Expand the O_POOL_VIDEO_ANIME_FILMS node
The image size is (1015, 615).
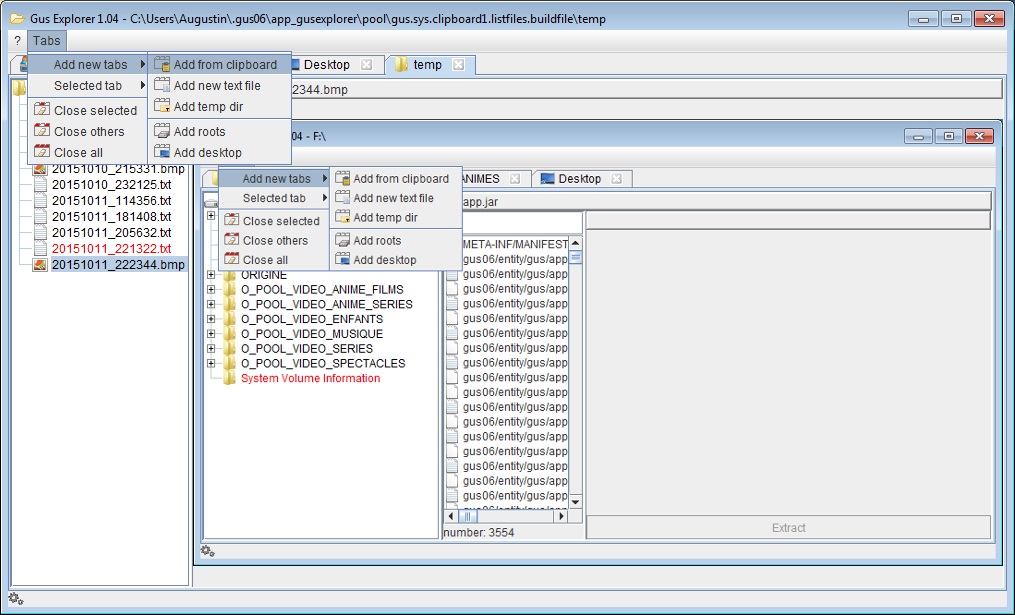tap(211, 289)
